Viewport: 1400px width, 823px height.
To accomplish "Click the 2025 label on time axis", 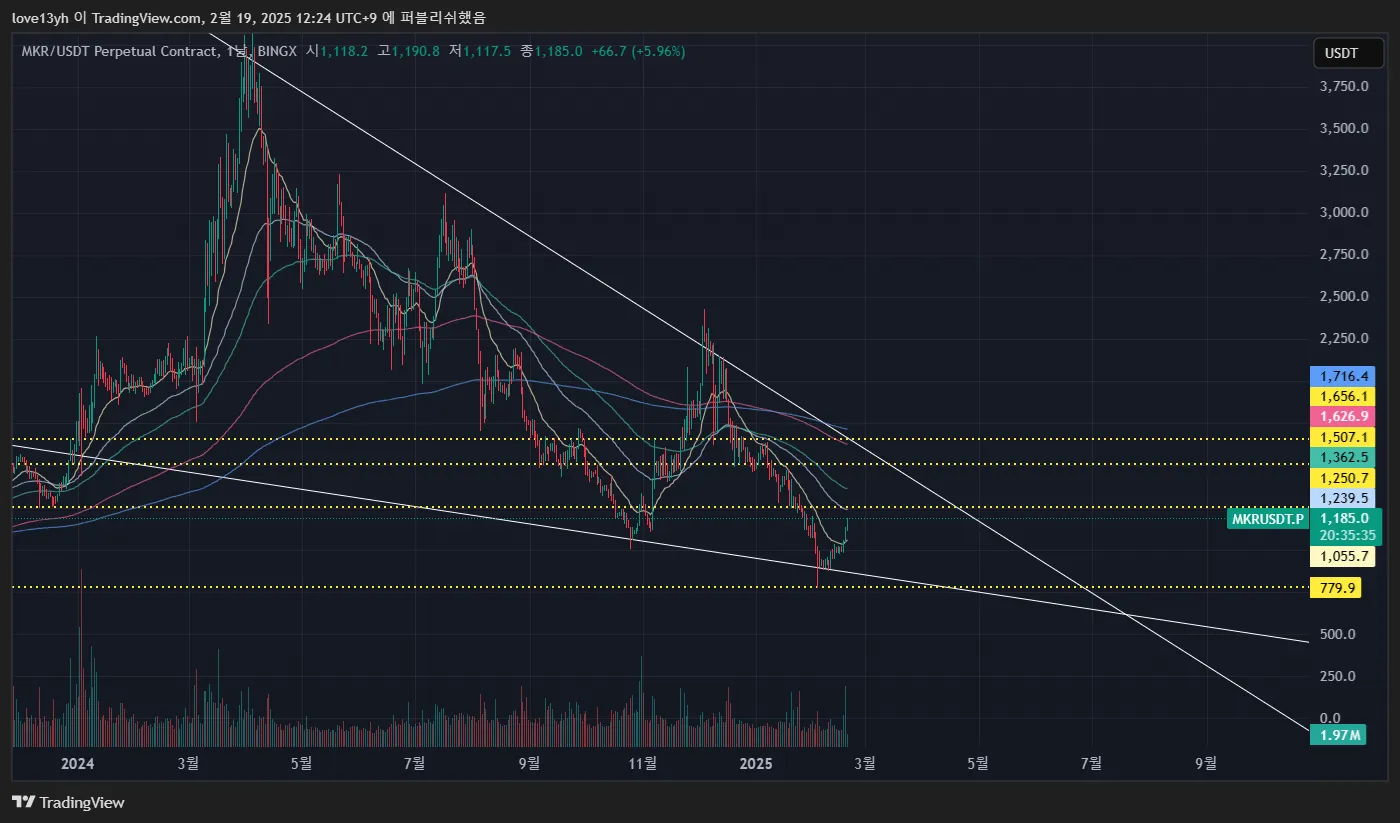I will pyautogui.click(x=756, y=764).
